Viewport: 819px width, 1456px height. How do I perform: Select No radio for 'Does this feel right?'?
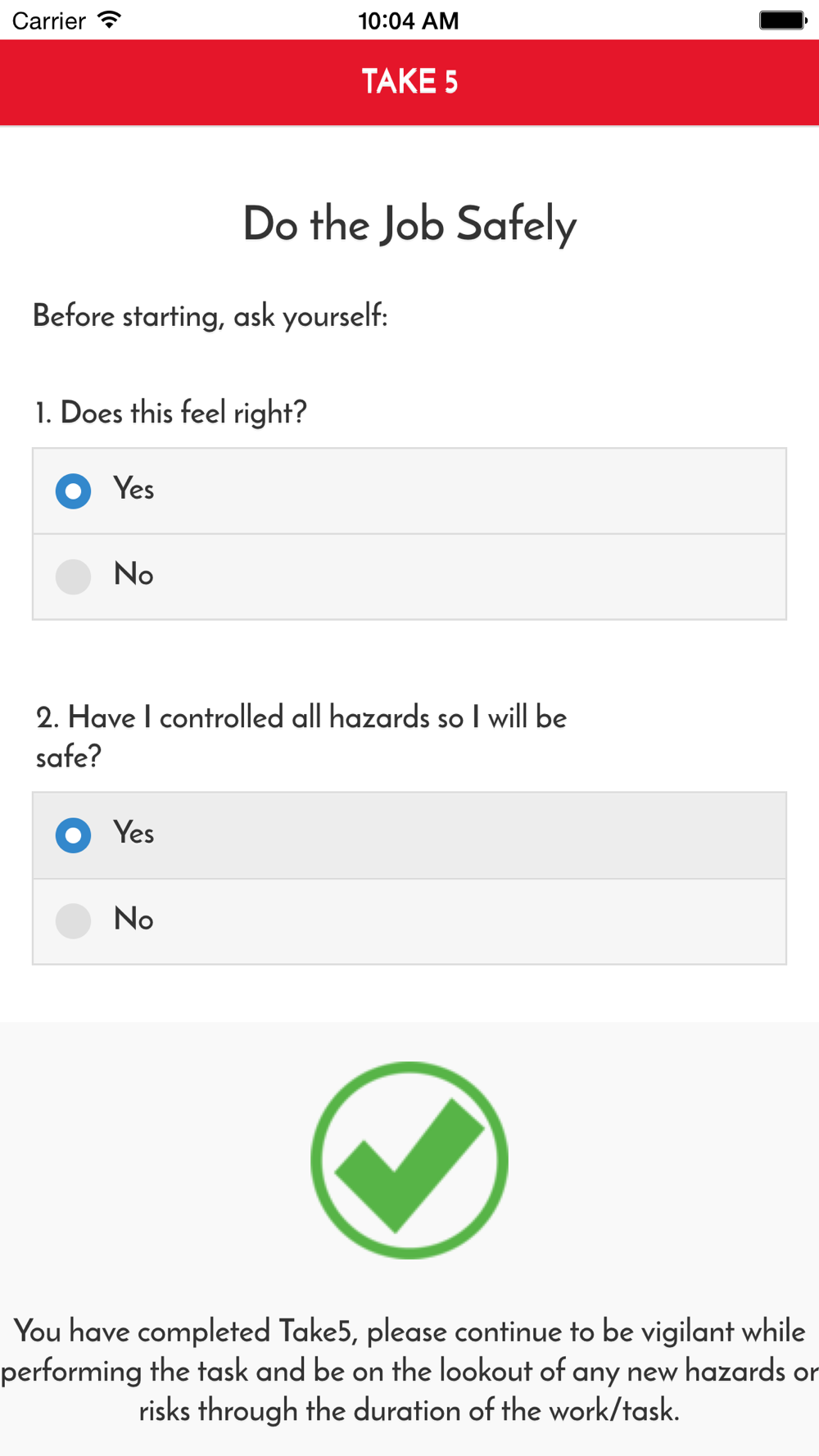point(73,577)
